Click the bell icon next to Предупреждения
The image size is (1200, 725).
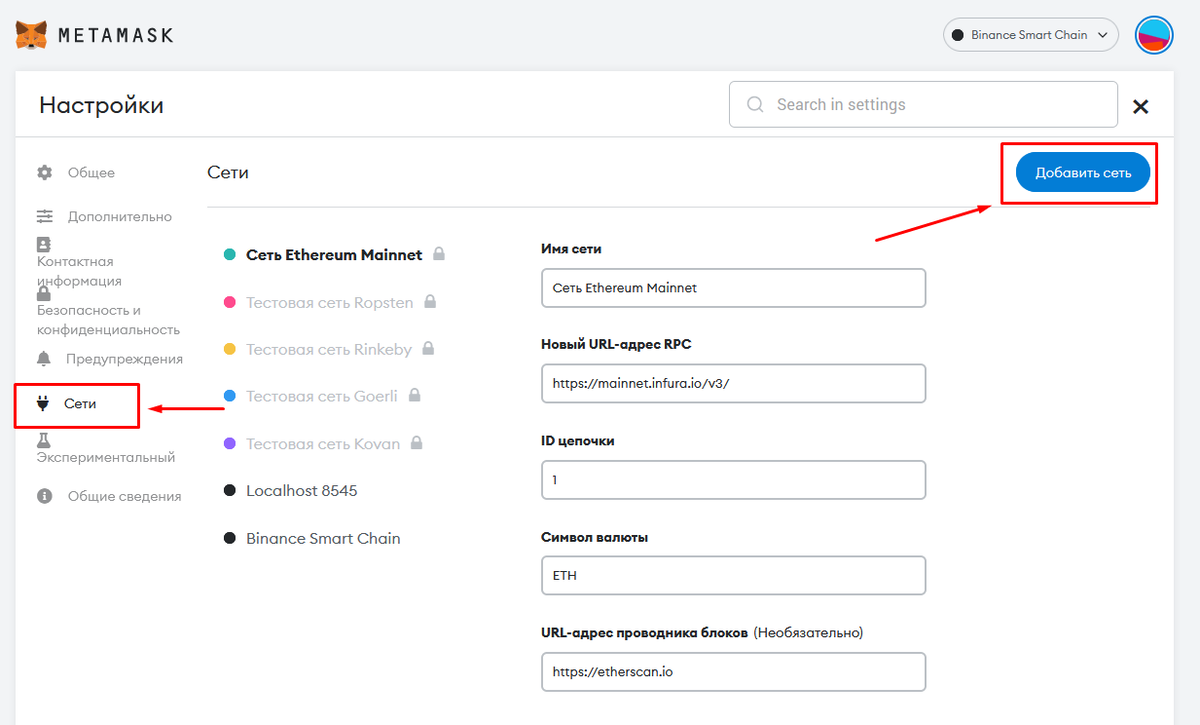[x=44, y=358]
